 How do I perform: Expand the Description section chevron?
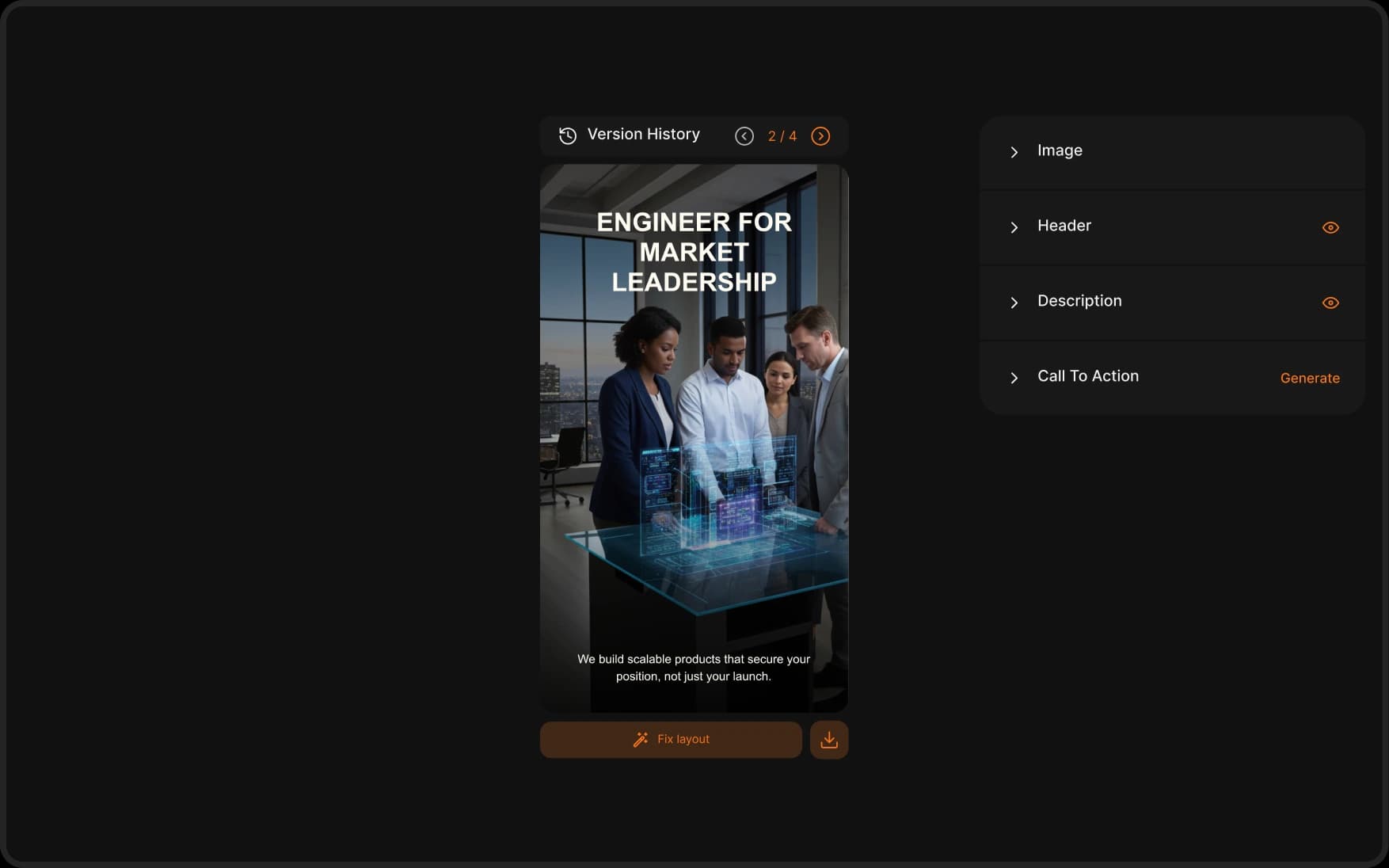coord(1014,303)
